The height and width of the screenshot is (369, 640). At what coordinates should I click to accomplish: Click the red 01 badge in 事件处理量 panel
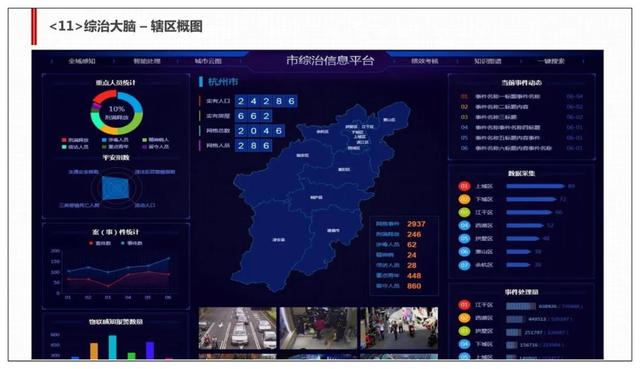[464, 305]
